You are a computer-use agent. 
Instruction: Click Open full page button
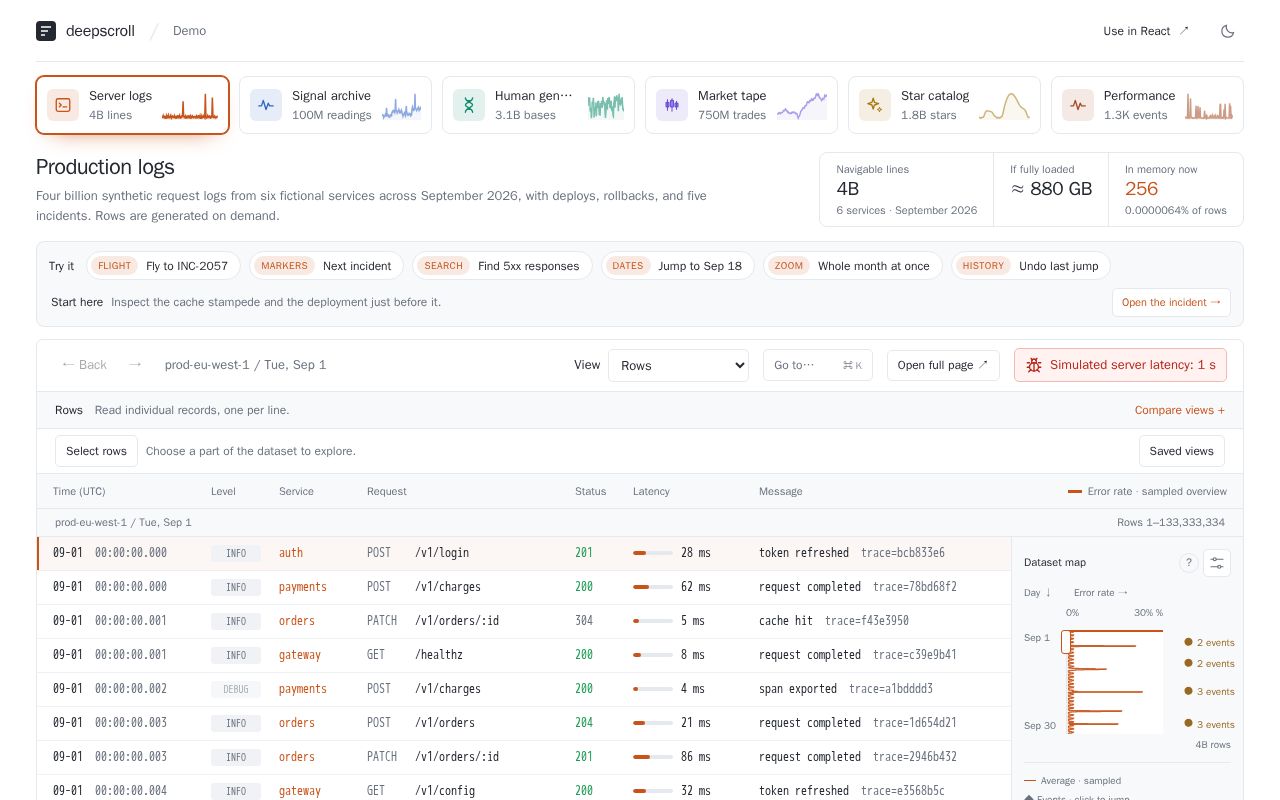click(x=943, y=365)
